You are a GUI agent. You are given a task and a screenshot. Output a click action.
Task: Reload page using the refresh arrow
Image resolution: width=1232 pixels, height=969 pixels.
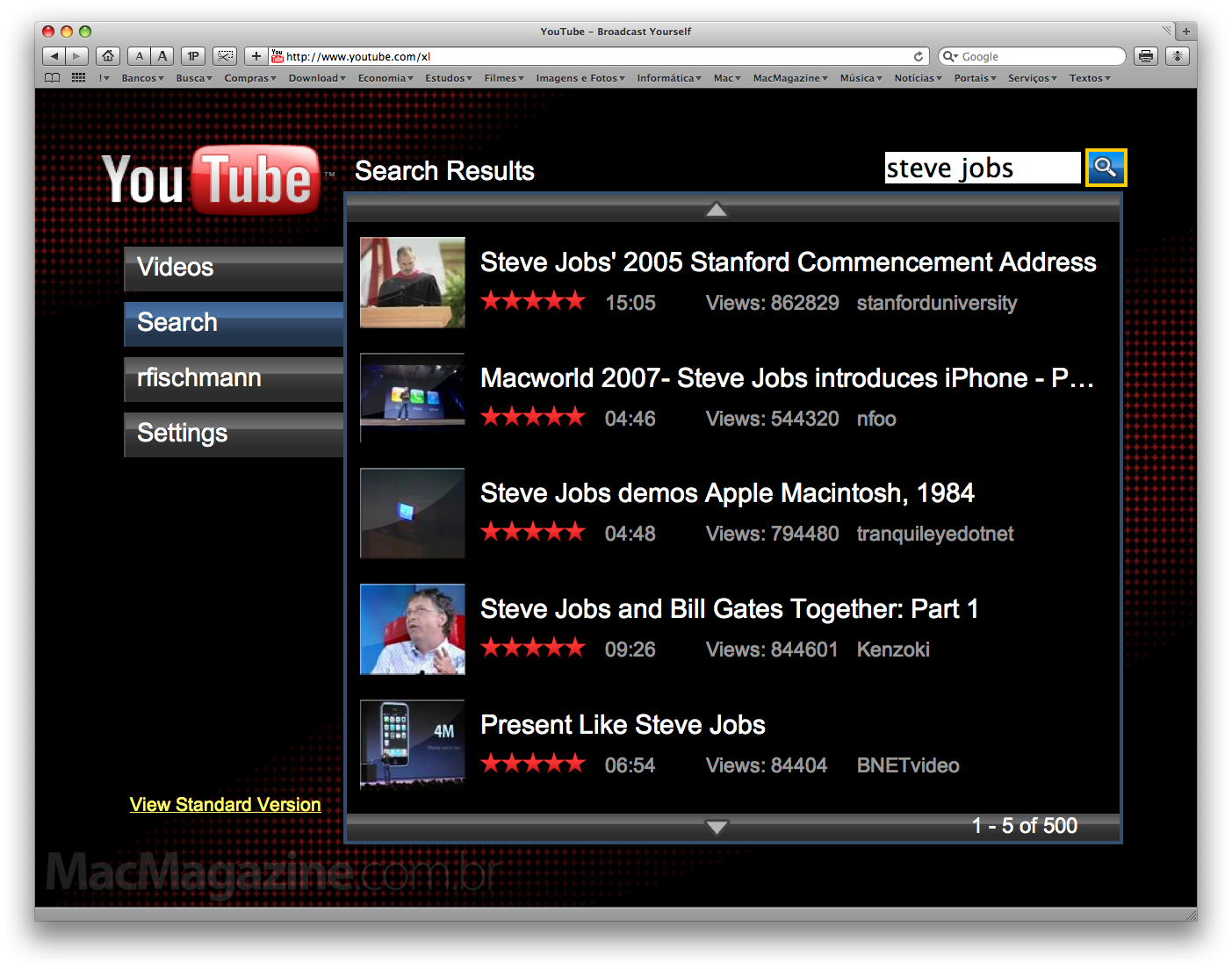919,56
